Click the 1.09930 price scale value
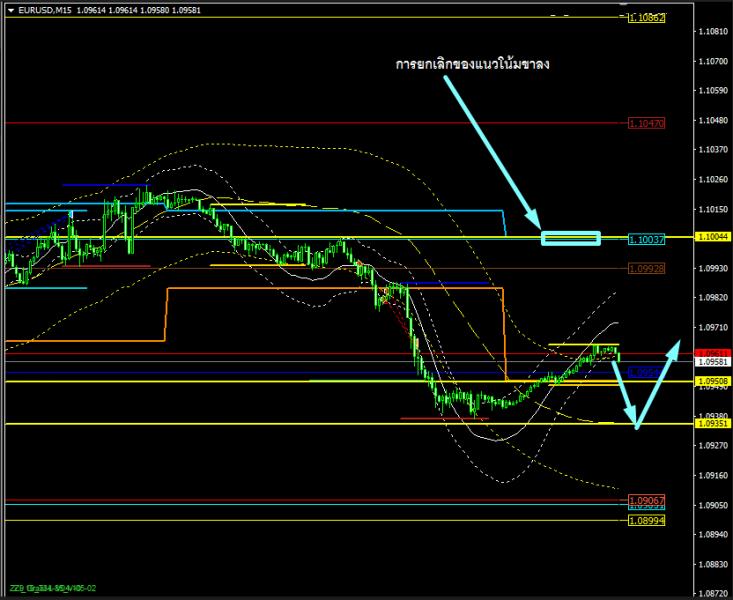The width and height of the screenshot is (733, 600). pyautogui.click(x=713, y=268)
